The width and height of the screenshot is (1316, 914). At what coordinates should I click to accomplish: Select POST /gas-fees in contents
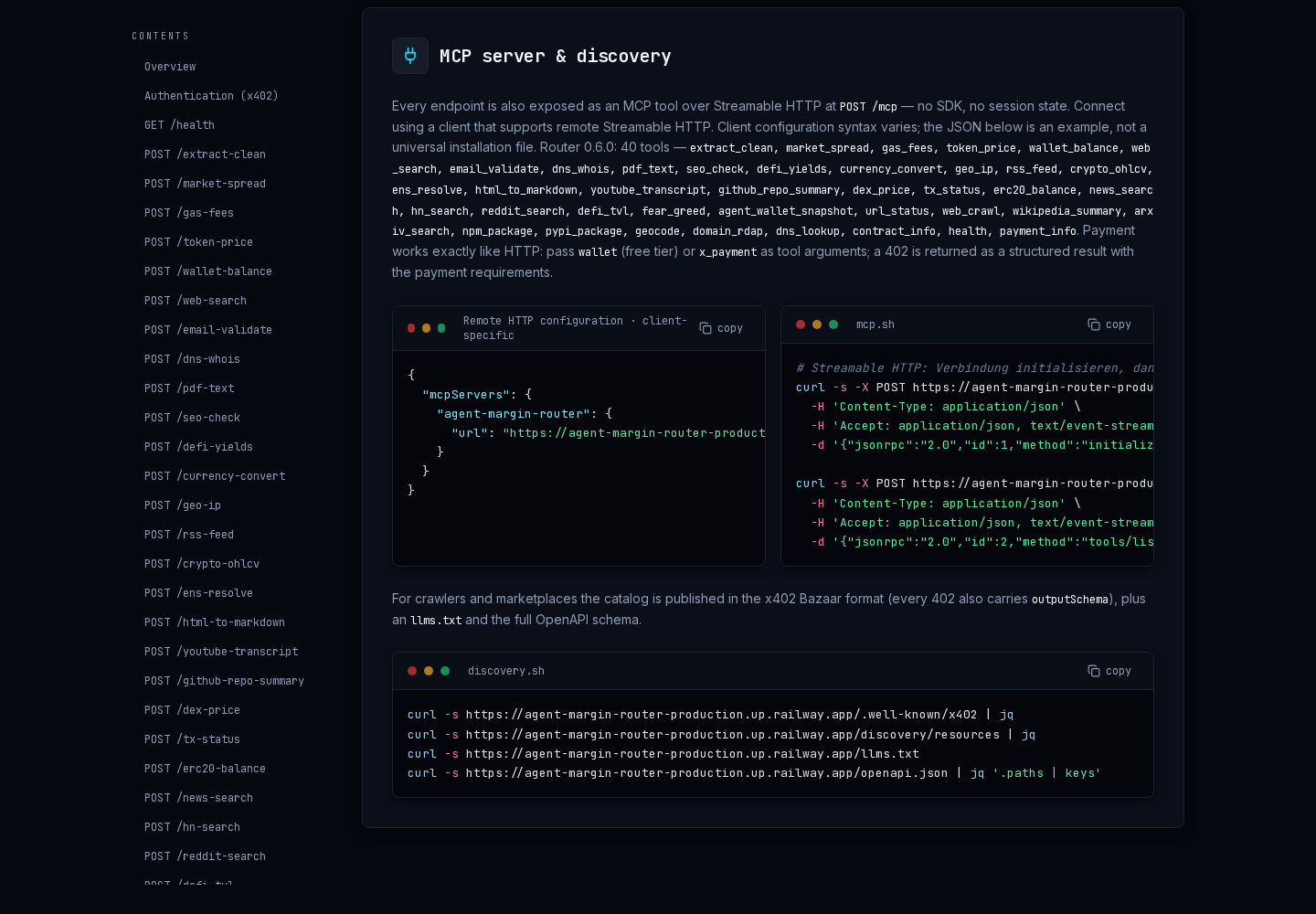click(x=189, y=213)
